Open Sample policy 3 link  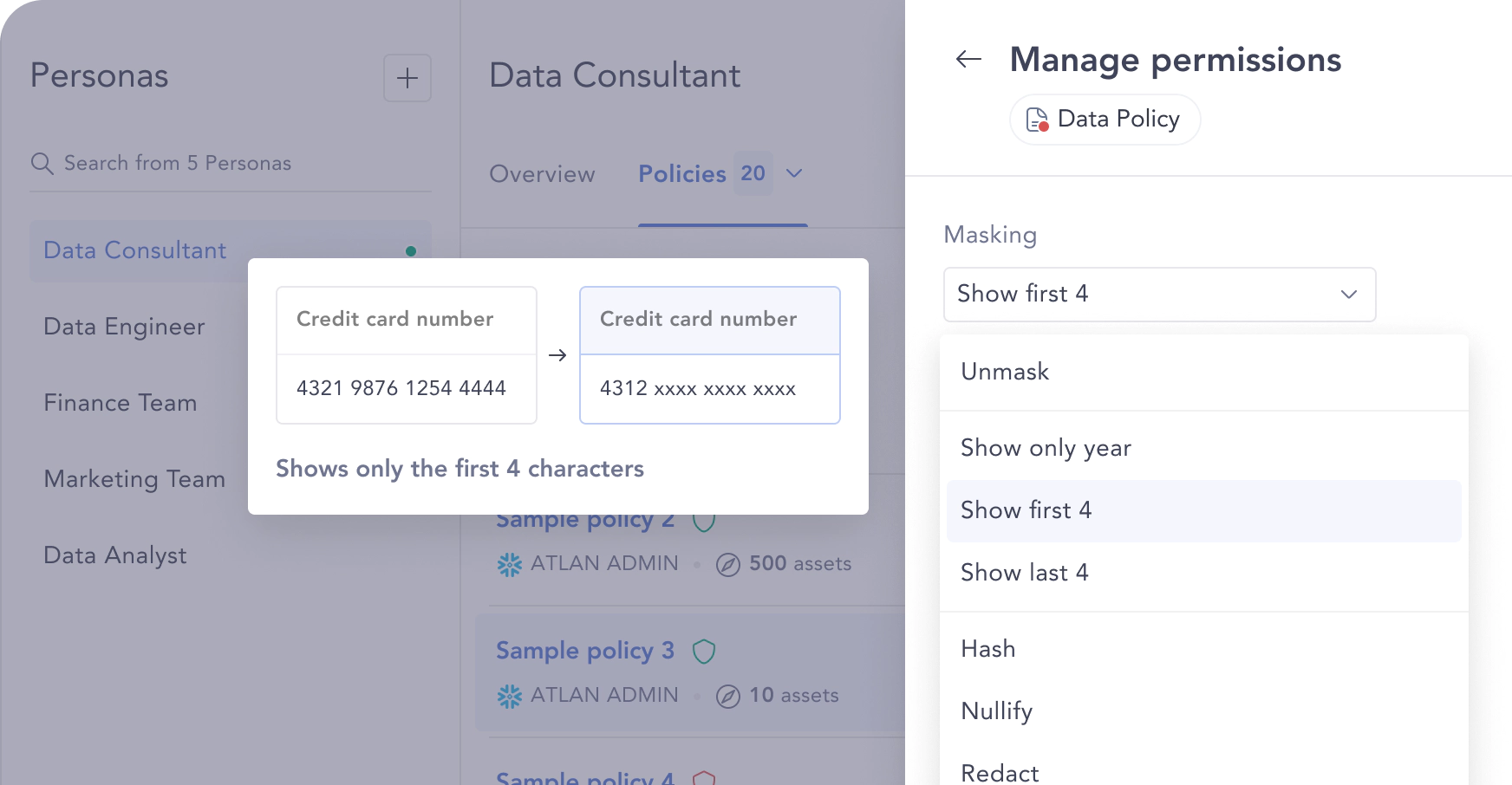point(585,651)
